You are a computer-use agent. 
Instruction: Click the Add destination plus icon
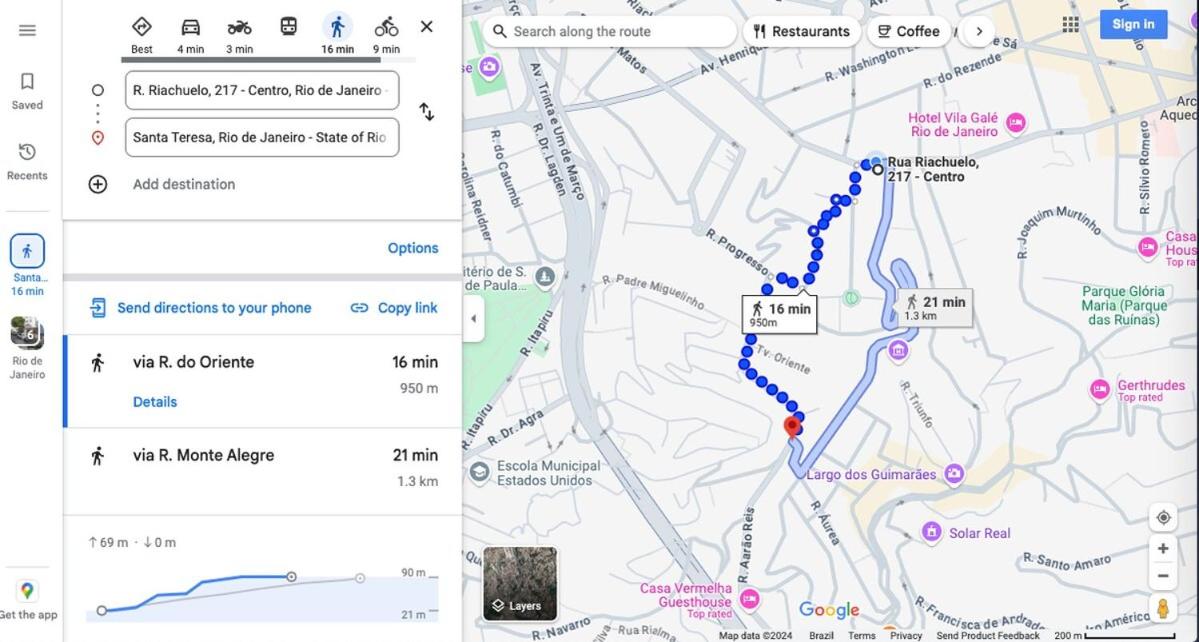pyautogui.click(x=98, y=184)
